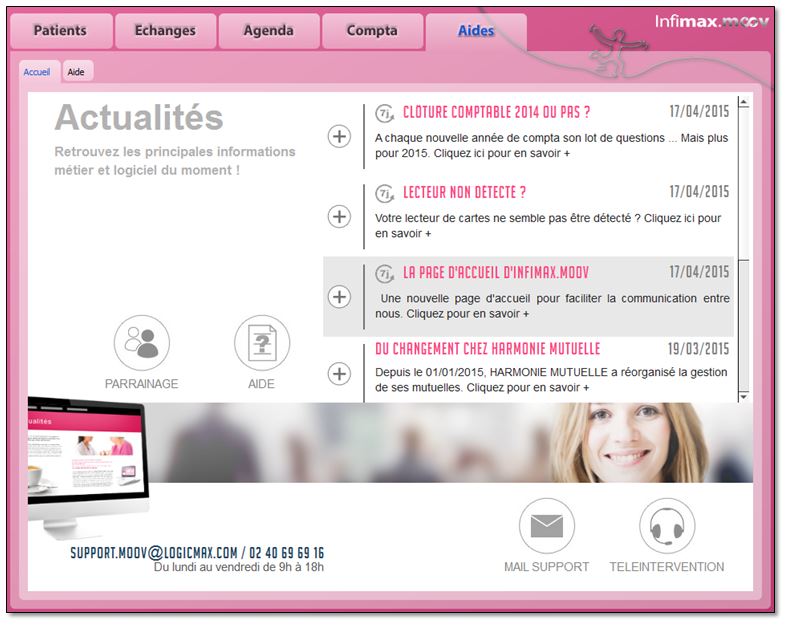Click the 7j icon beside Lecteur non détecté
This screenshot has width=785, height=625.
384,193
